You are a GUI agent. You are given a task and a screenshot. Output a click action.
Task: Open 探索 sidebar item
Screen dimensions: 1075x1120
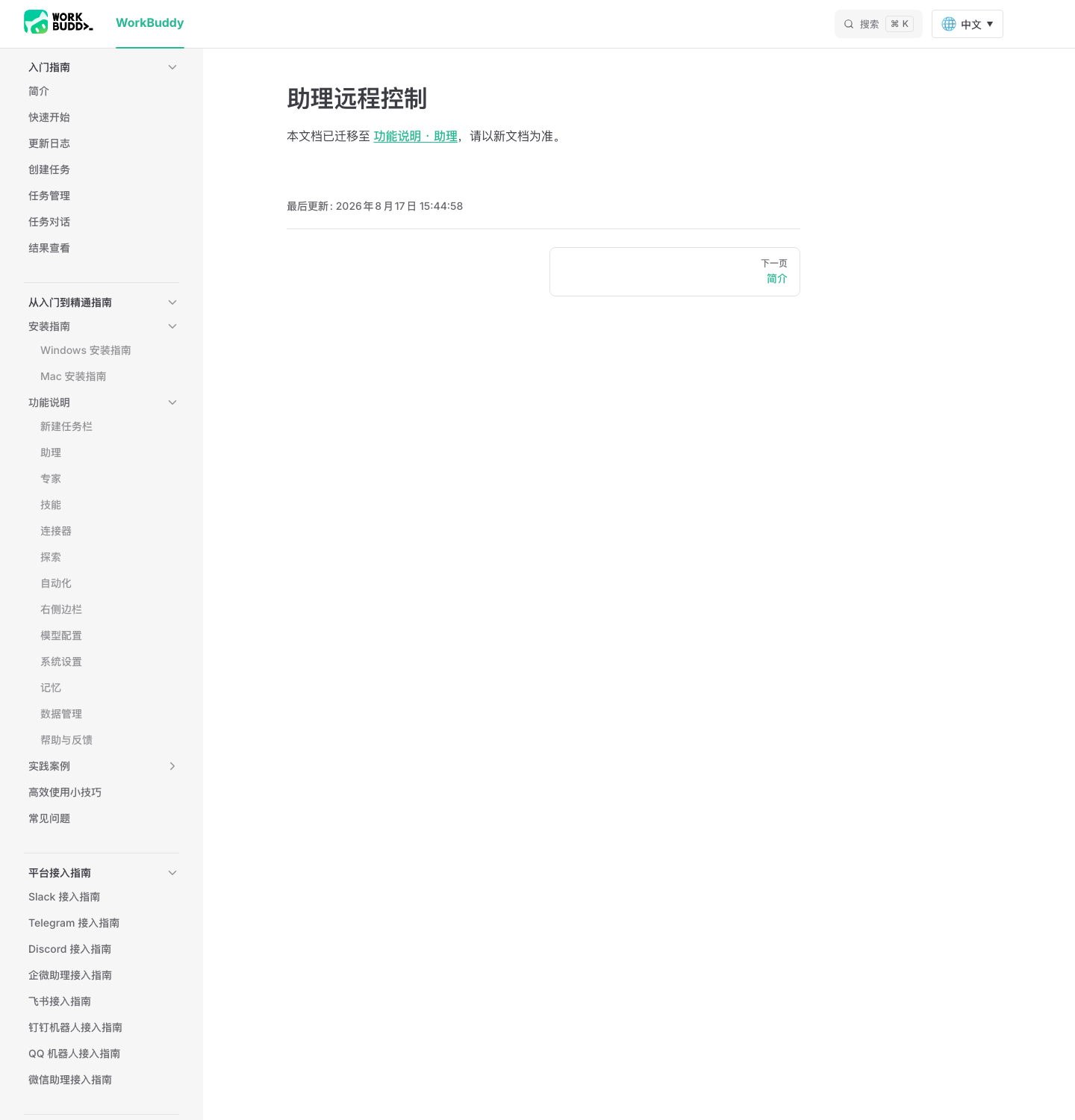coord(51,557)
